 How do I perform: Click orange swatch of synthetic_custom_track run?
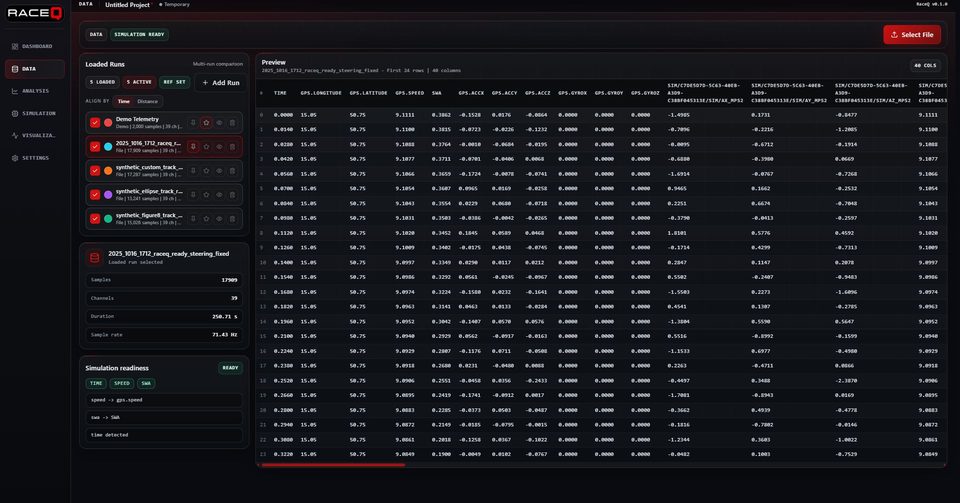pos(108,171)
